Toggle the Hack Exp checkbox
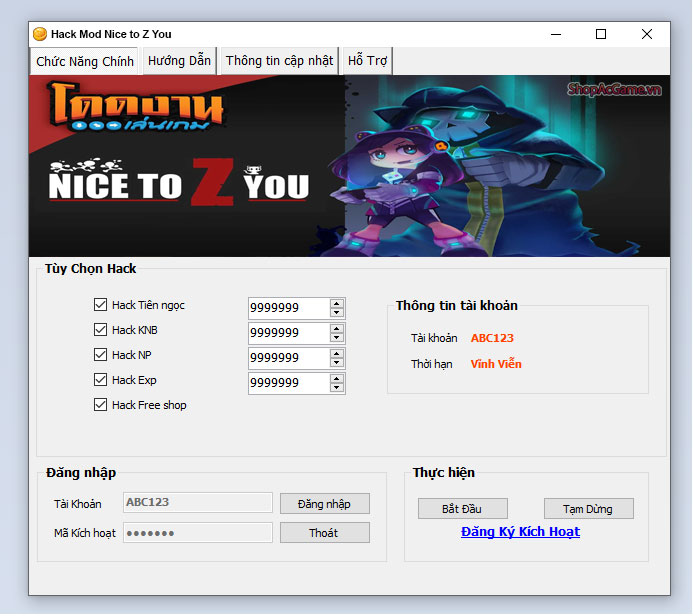Viewport: 693px width, 616px height. (100, 380)
